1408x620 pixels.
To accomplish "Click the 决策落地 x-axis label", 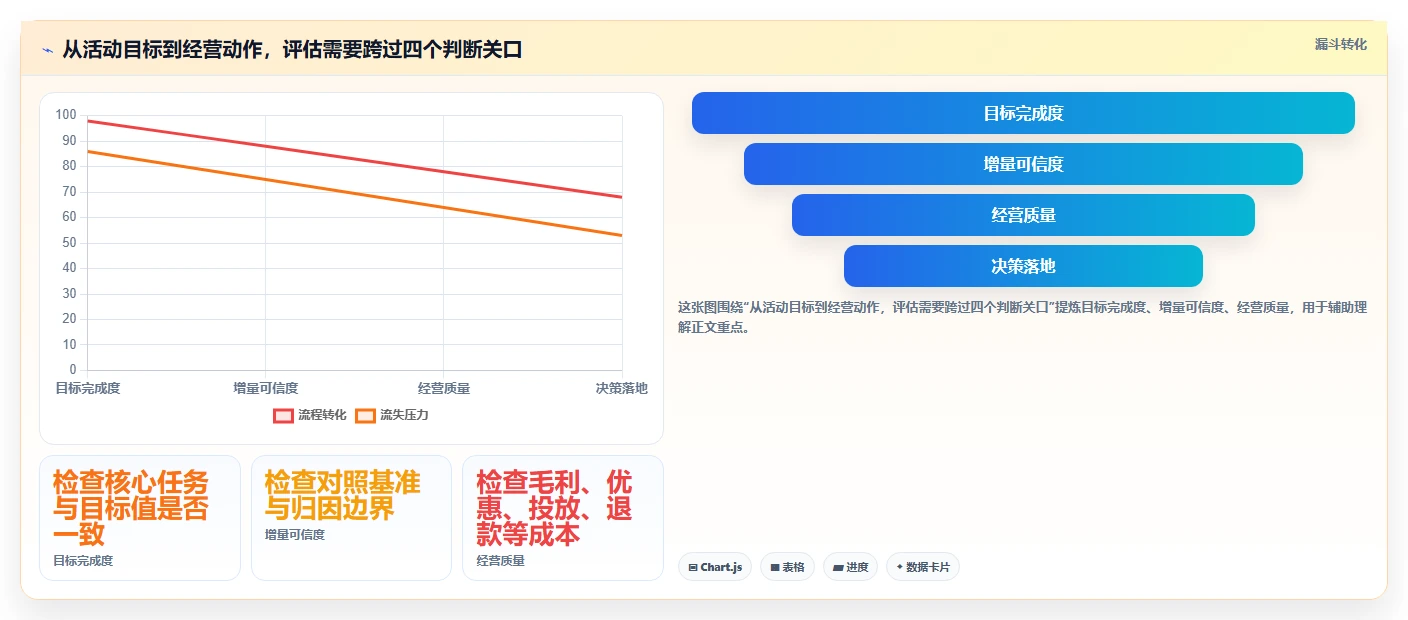I will [621, 388].
